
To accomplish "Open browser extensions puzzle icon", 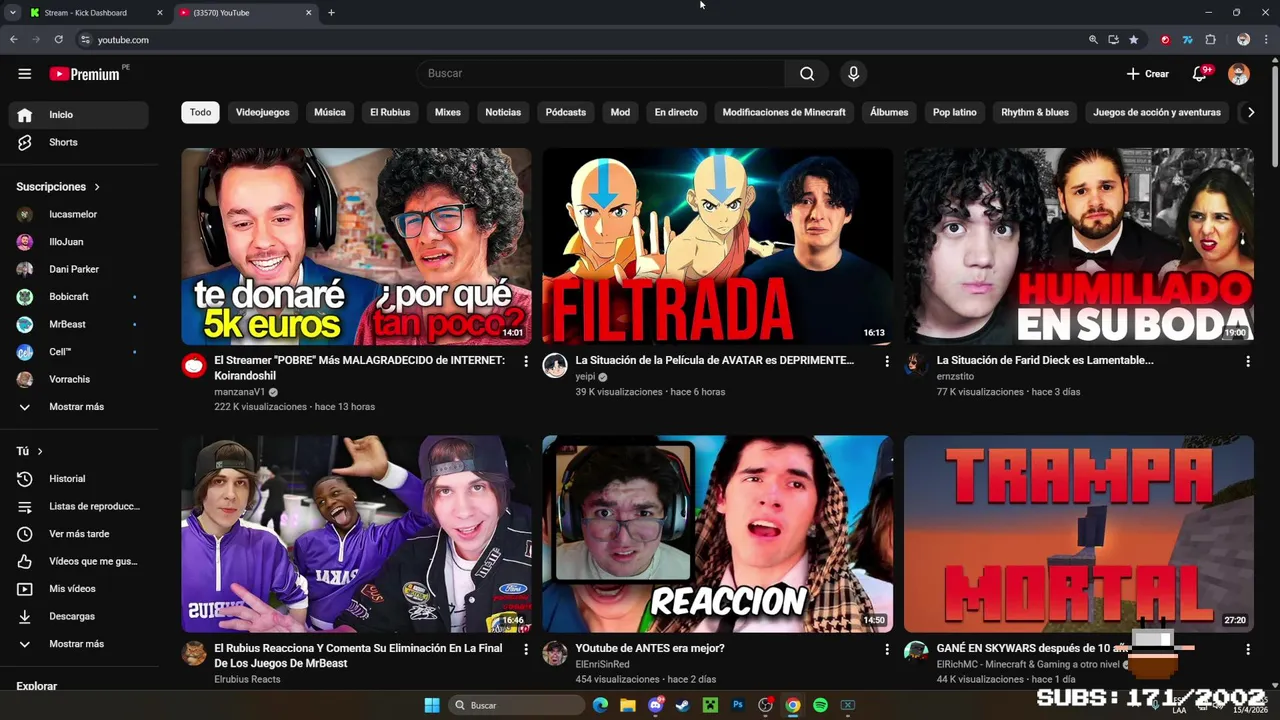I will 1210,40.
